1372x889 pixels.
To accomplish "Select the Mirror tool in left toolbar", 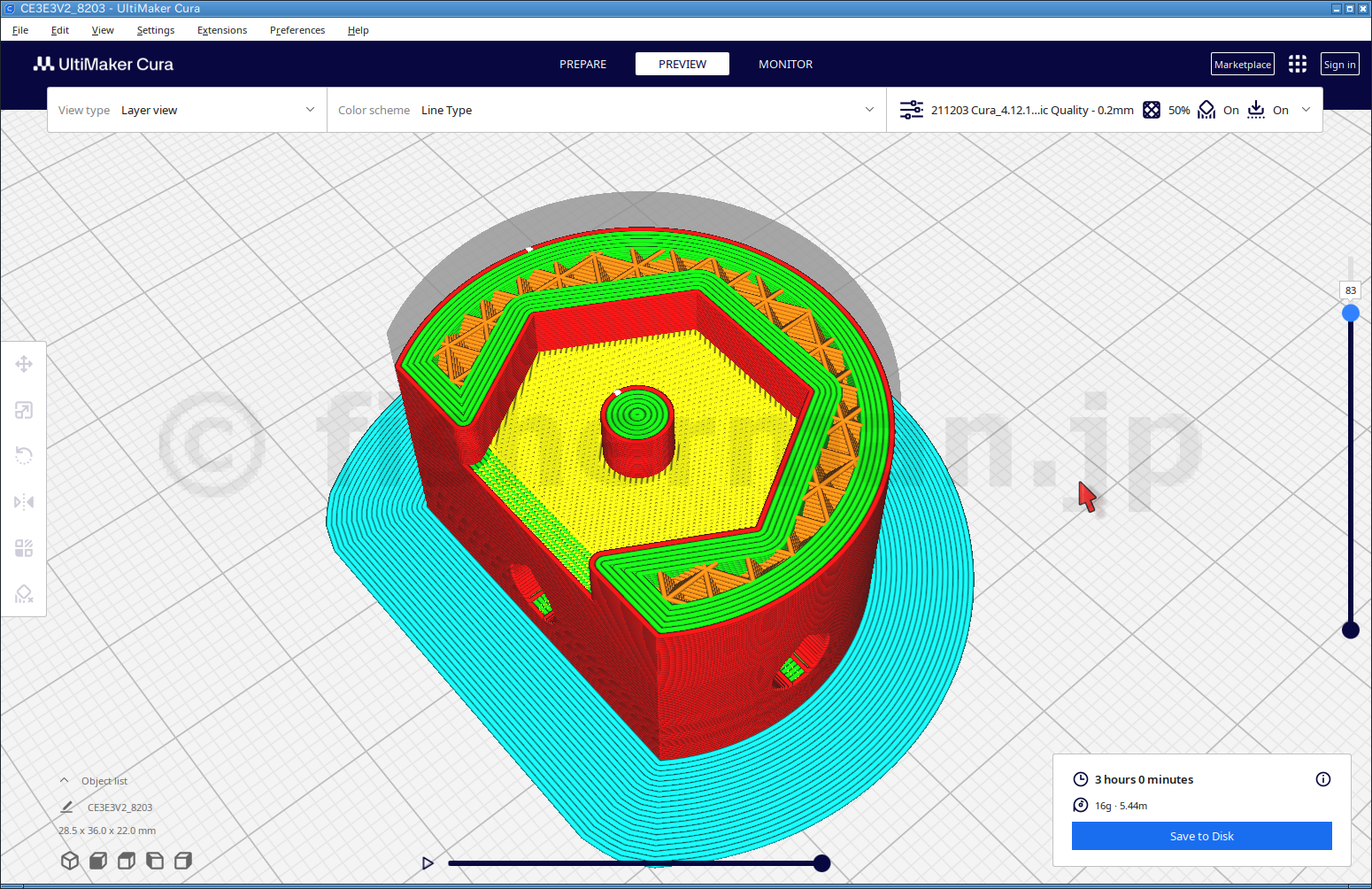I will [24, 502].
